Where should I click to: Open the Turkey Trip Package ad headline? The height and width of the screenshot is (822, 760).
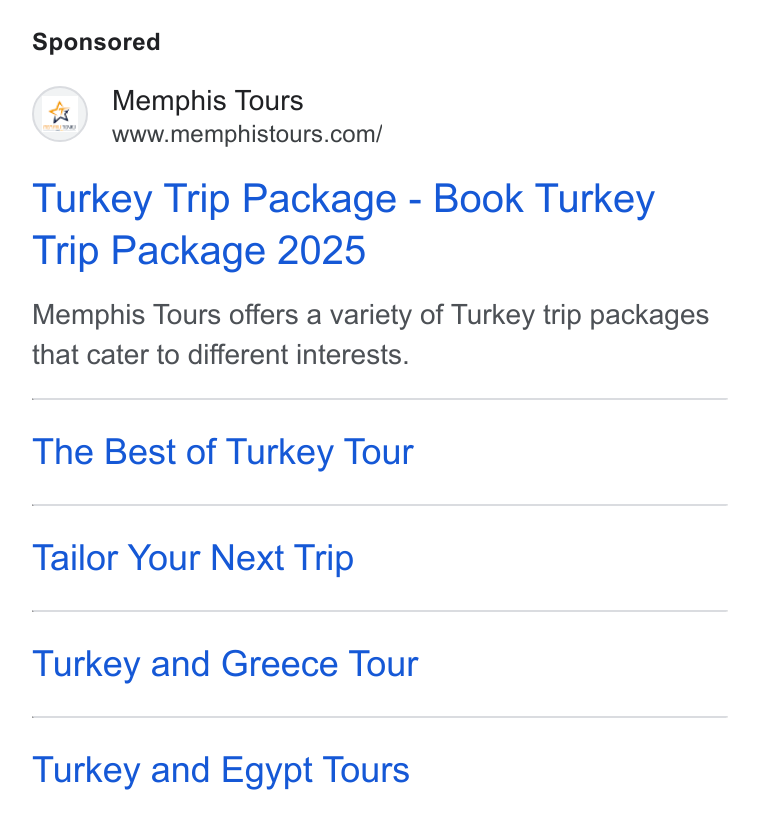[344, 224]
